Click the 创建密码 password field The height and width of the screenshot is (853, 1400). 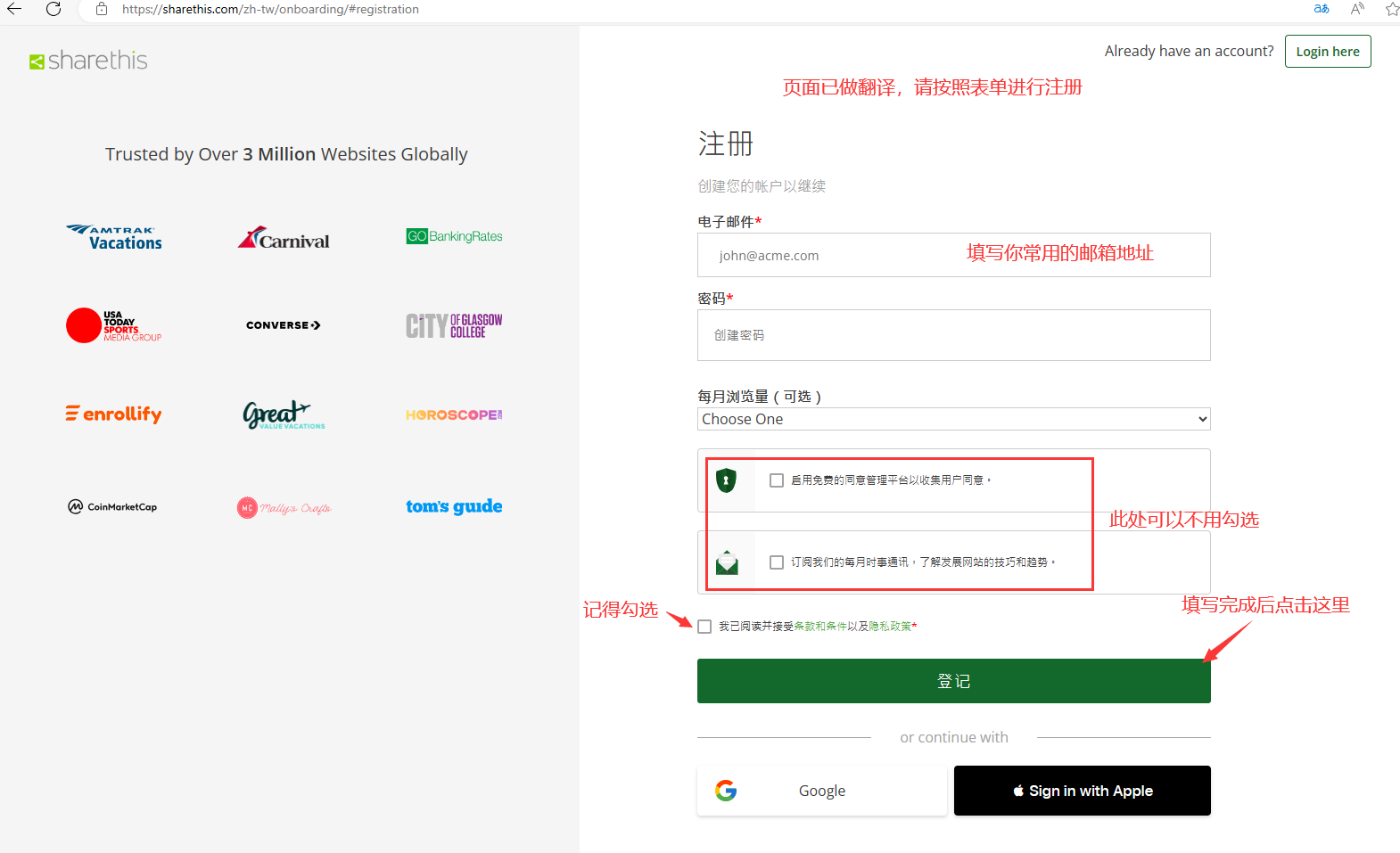(x=954, y=335)
